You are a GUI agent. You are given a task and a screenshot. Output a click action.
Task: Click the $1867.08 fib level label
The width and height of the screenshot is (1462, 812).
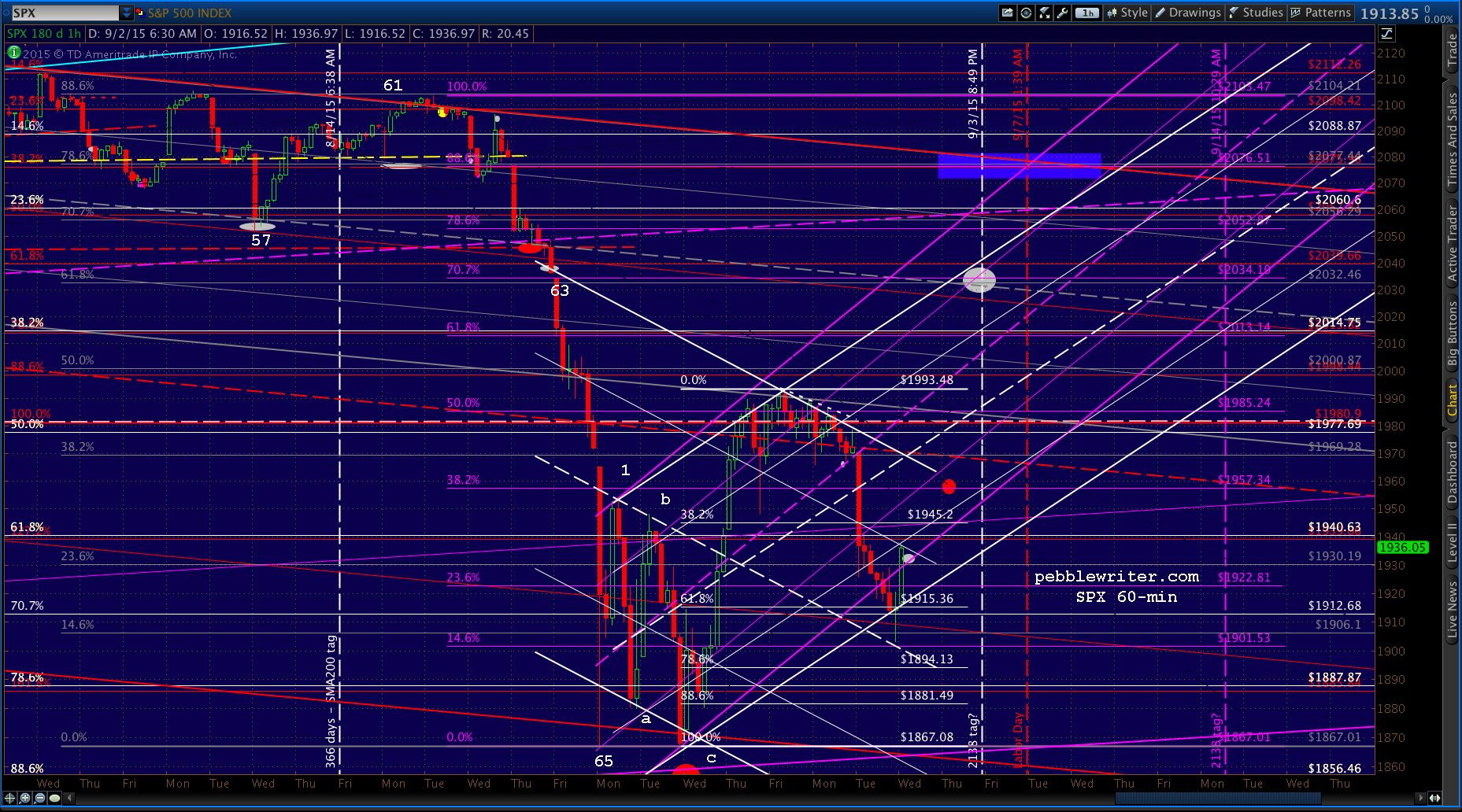[x=927, y=736]
